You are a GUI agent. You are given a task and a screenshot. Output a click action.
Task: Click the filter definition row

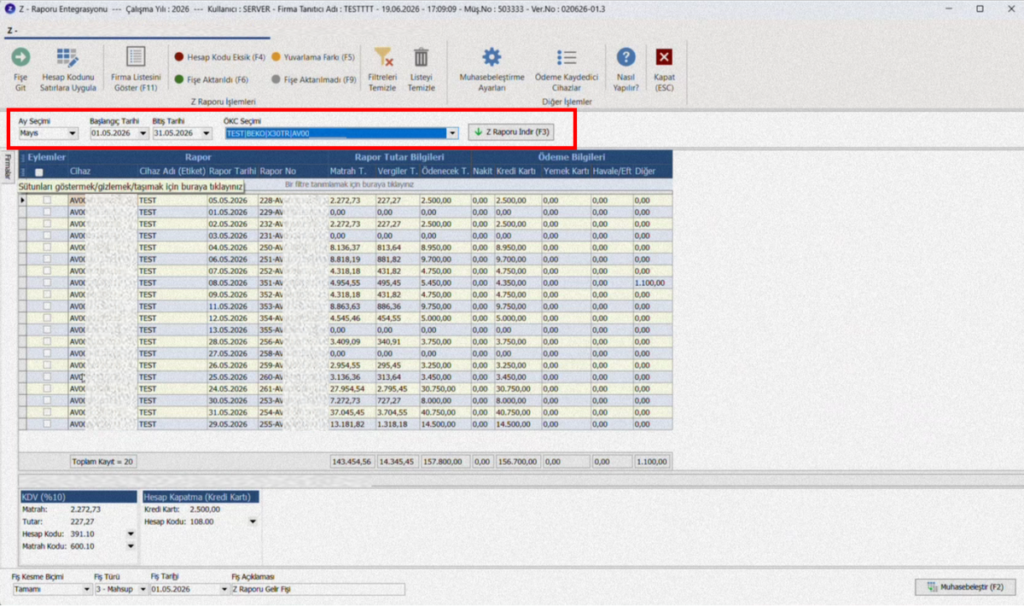(349, 184)
